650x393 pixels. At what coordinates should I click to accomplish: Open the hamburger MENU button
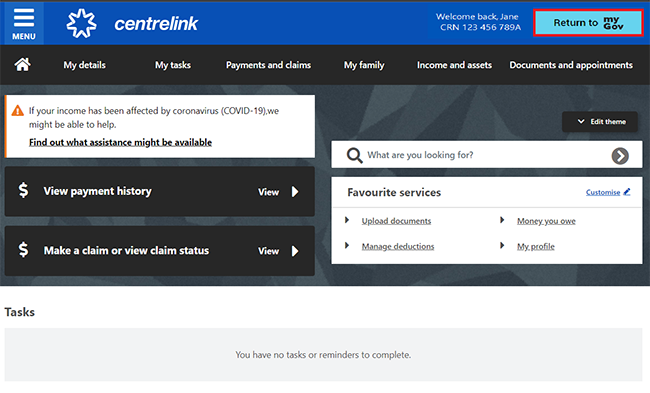(24, 24)
